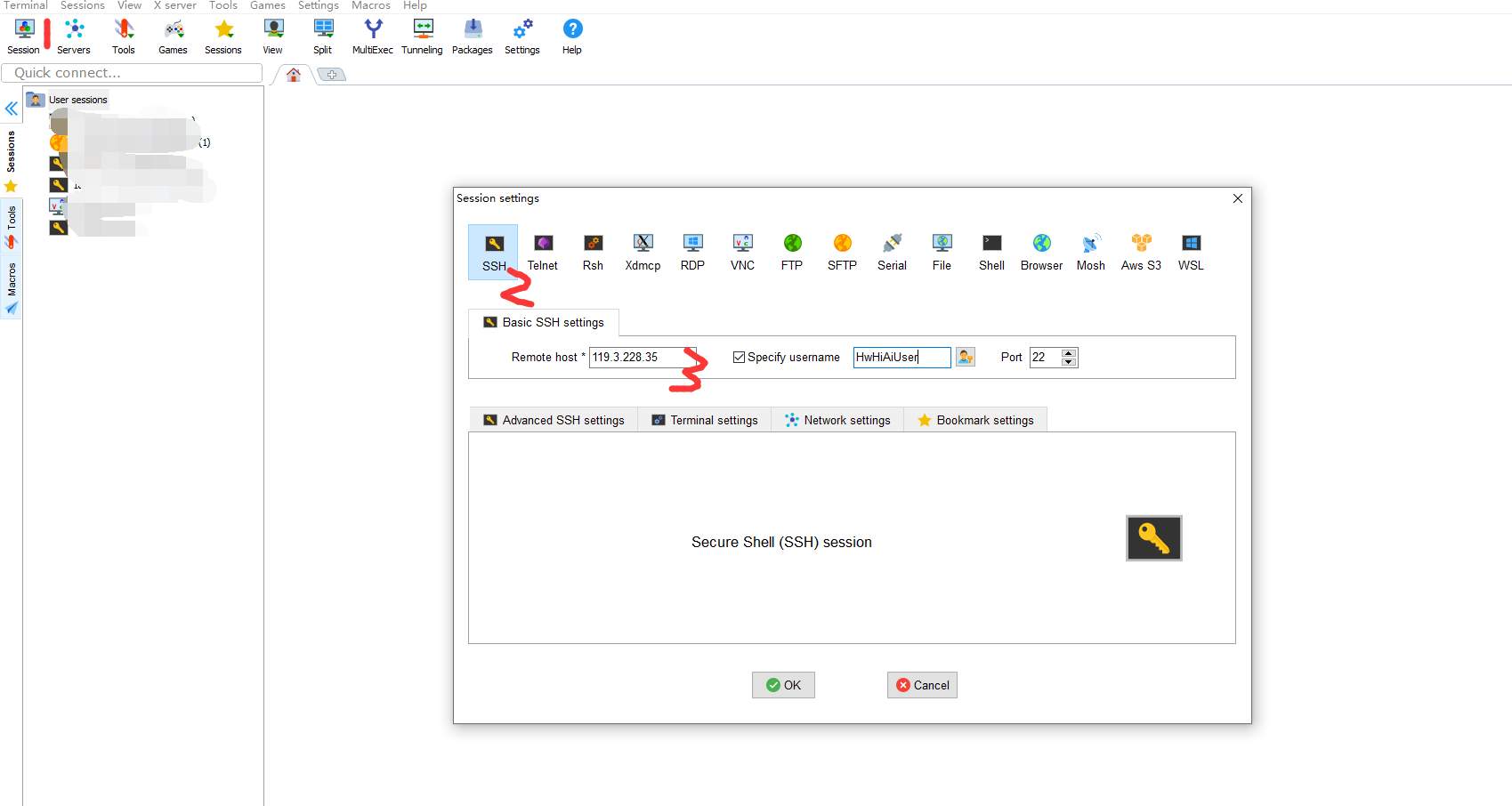Close the Session settings dialog
Screen dimensions: 1512x806
(1237, 198)
